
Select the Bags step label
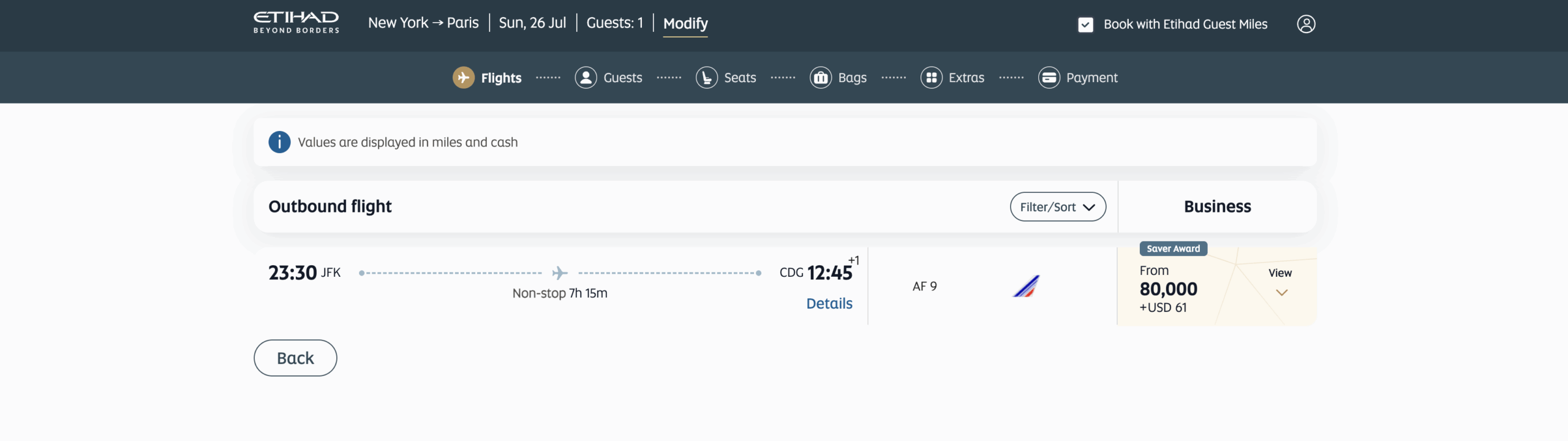coord(853,78)
